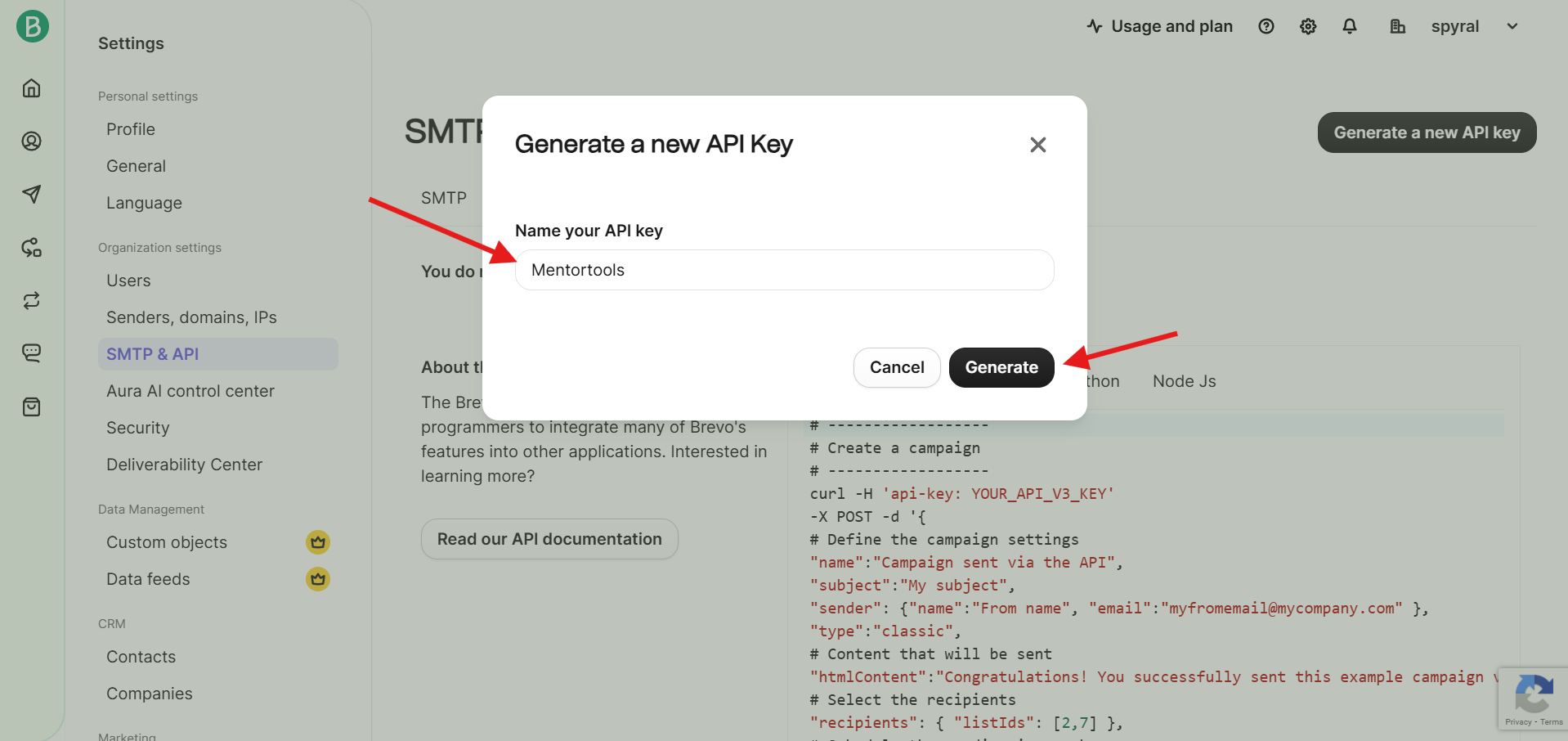Open Contacts under CRM
The image size is (1568, 741).
(141, 657)
